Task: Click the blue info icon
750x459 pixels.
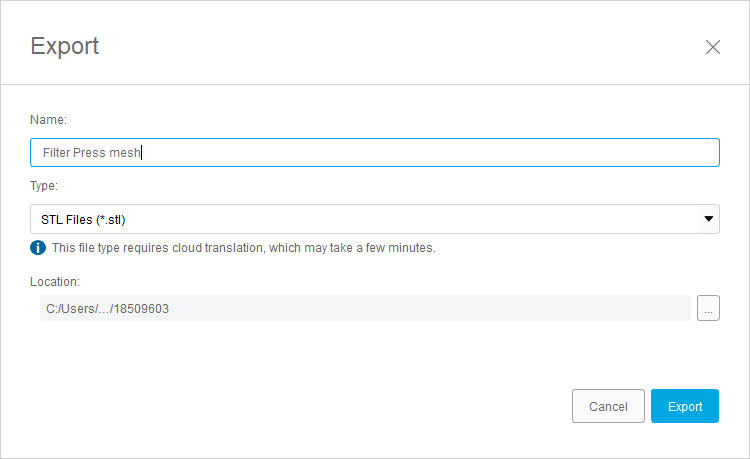Action: (x=38, y=247)
